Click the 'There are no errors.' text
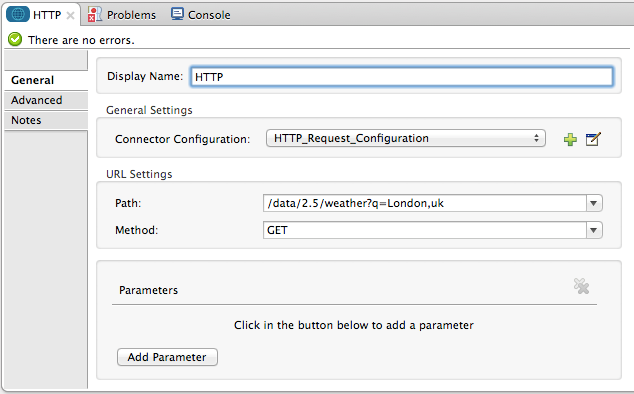 click(x=81, y=40)
